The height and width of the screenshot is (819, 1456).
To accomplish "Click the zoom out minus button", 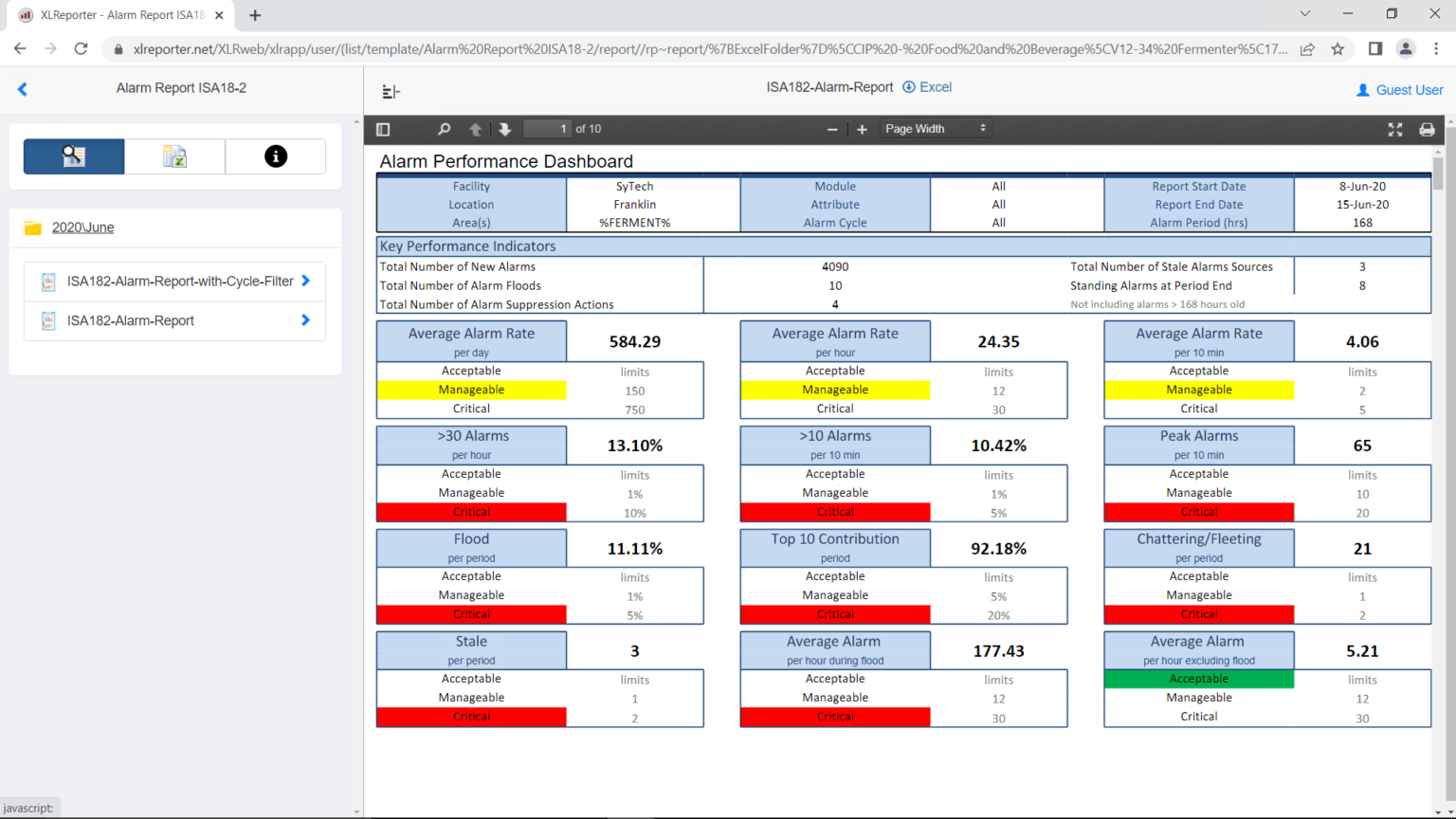I will click(832, 129).
